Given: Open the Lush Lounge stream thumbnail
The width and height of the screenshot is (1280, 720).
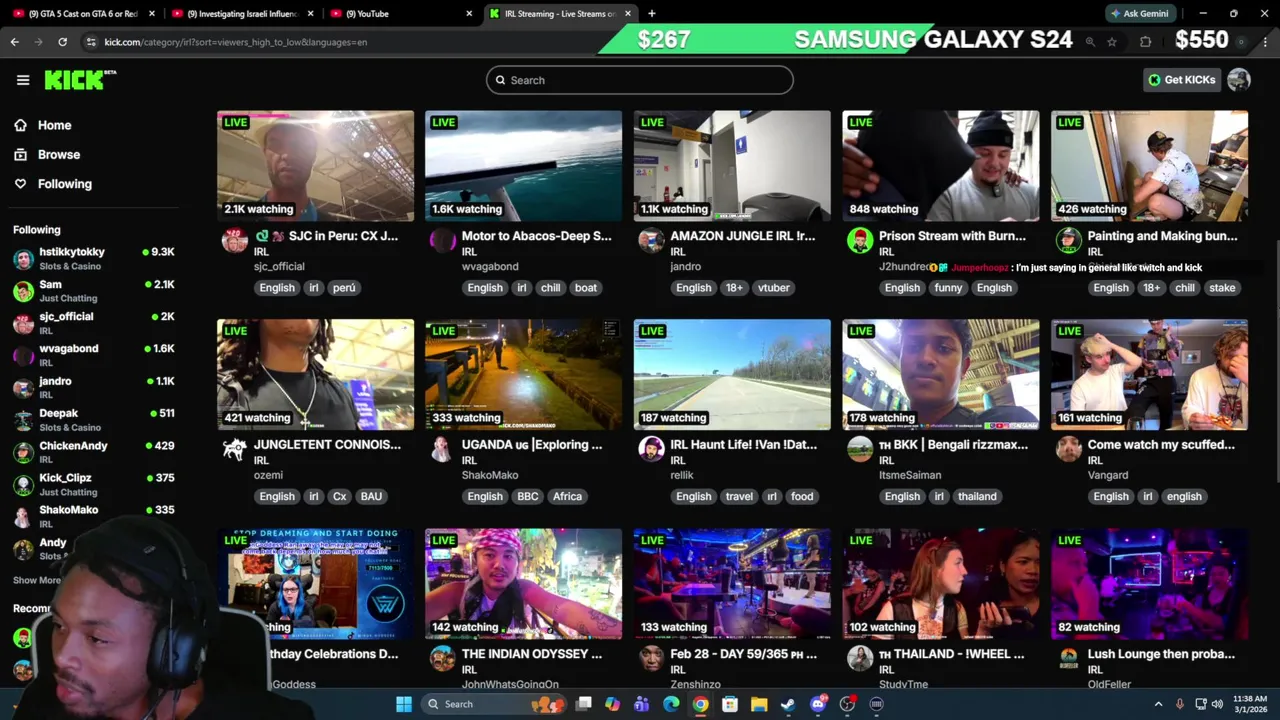Looking at the screenshot, I should [x=1149, y=584].
